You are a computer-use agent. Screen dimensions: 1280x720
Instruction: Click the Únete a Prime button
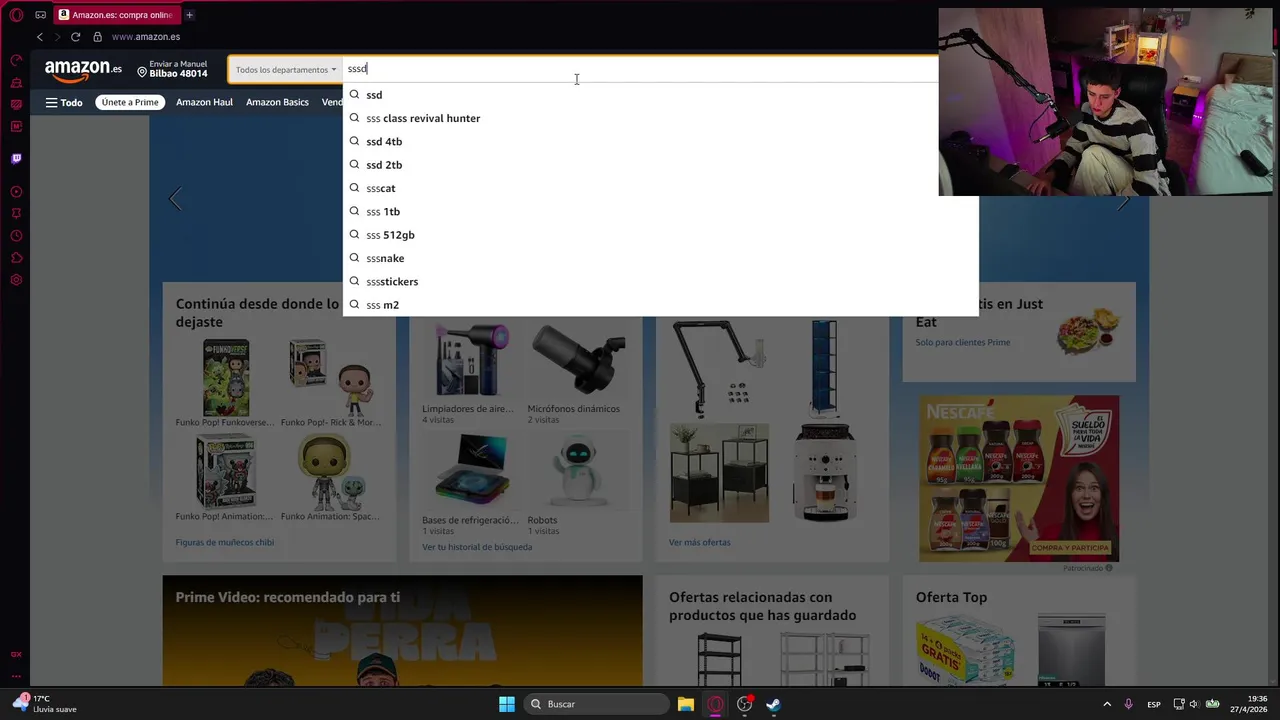point(130,102)
